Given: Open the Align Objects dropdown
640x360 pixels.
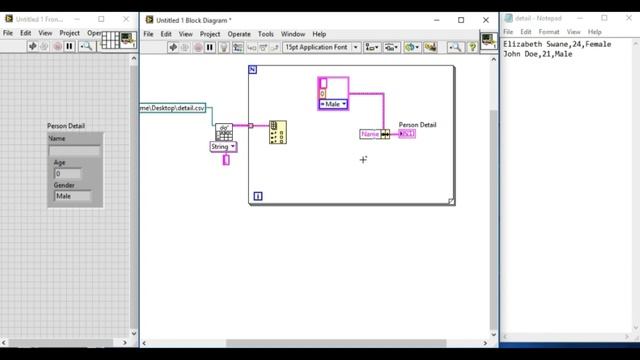Looking at the screenshot, I should pos(372,47).
